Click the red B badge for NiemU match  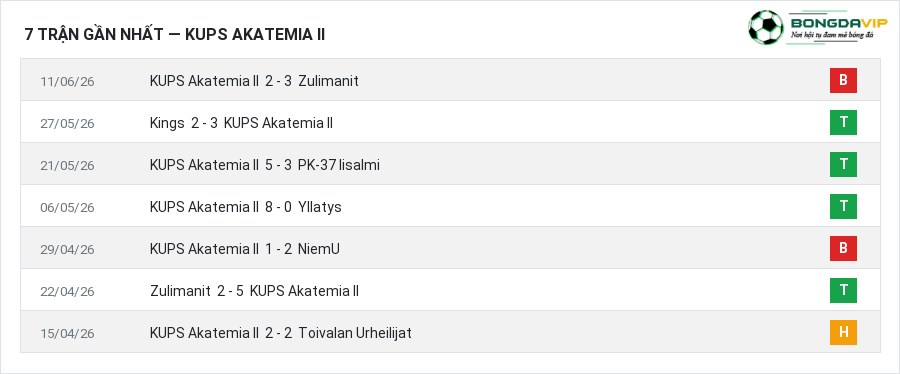pos(843,248)
